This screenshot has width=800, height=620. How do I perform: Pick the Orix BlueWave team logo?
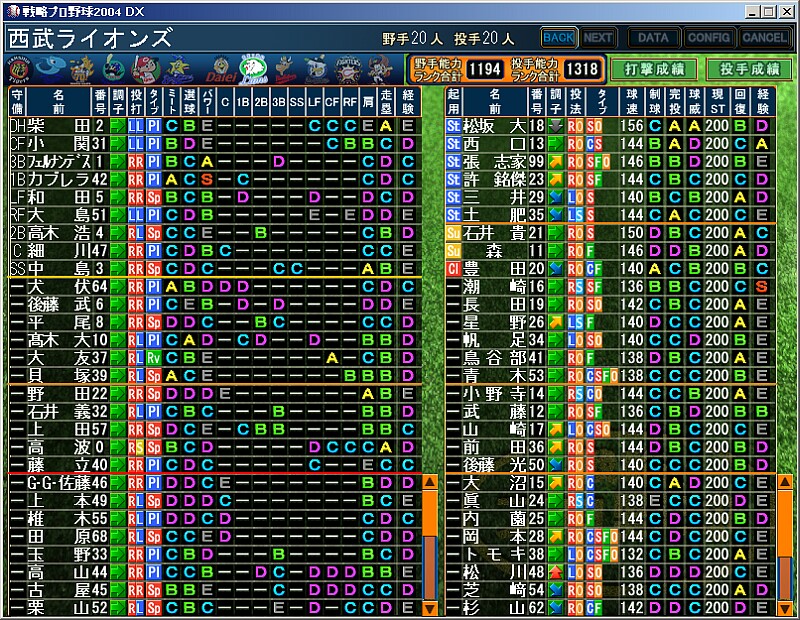381,70
